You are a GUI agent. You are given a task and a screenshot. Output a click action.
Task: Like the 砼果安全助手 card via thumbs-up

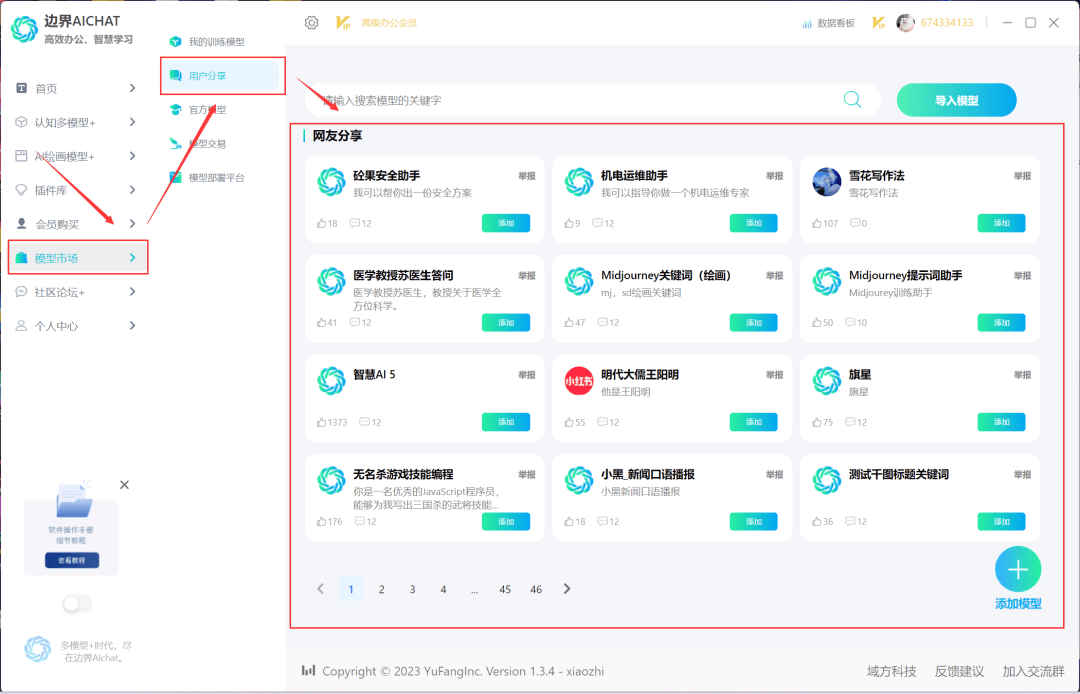point(321,223)
